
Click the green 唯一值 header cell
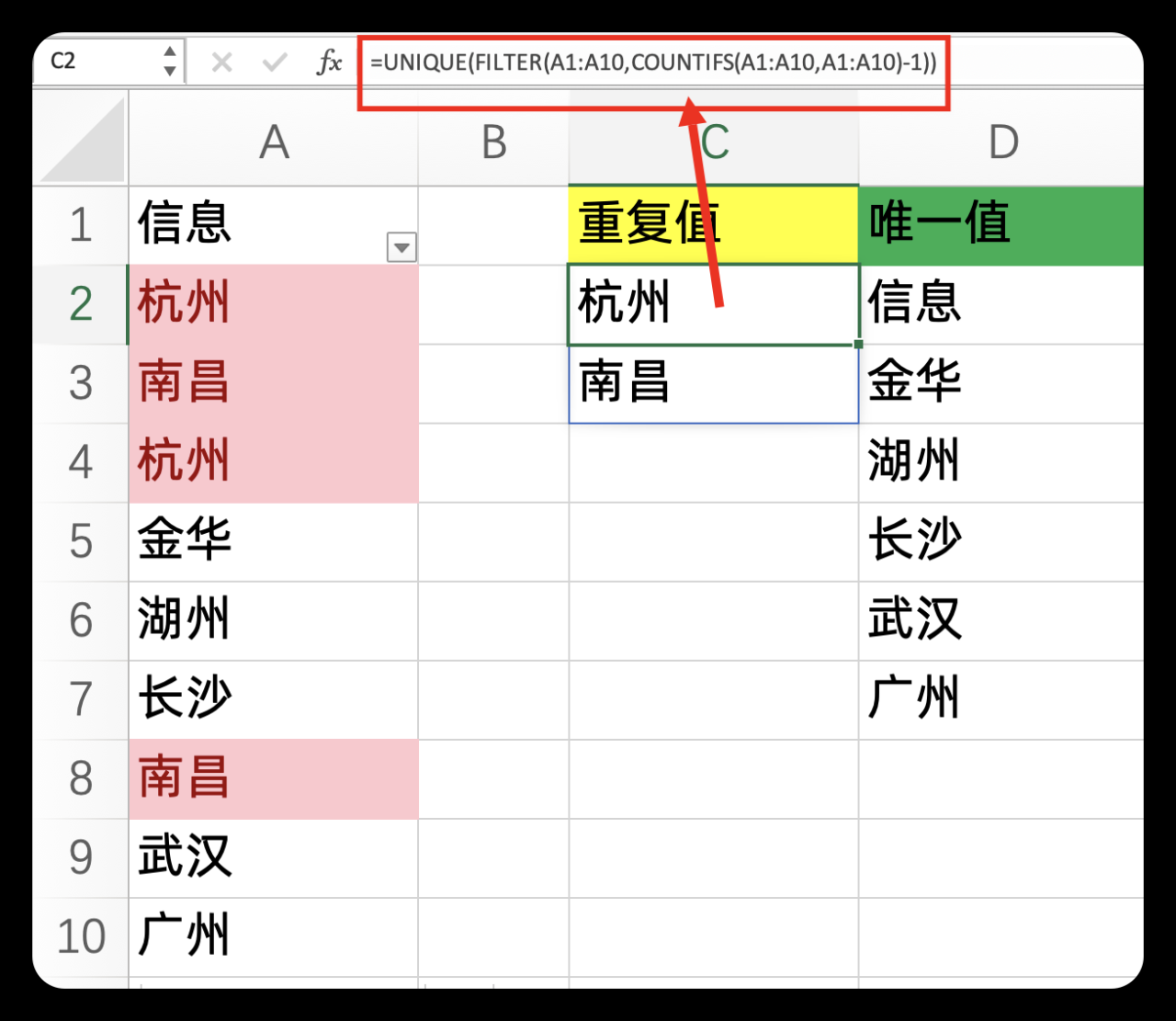[x=1001, y=225]
